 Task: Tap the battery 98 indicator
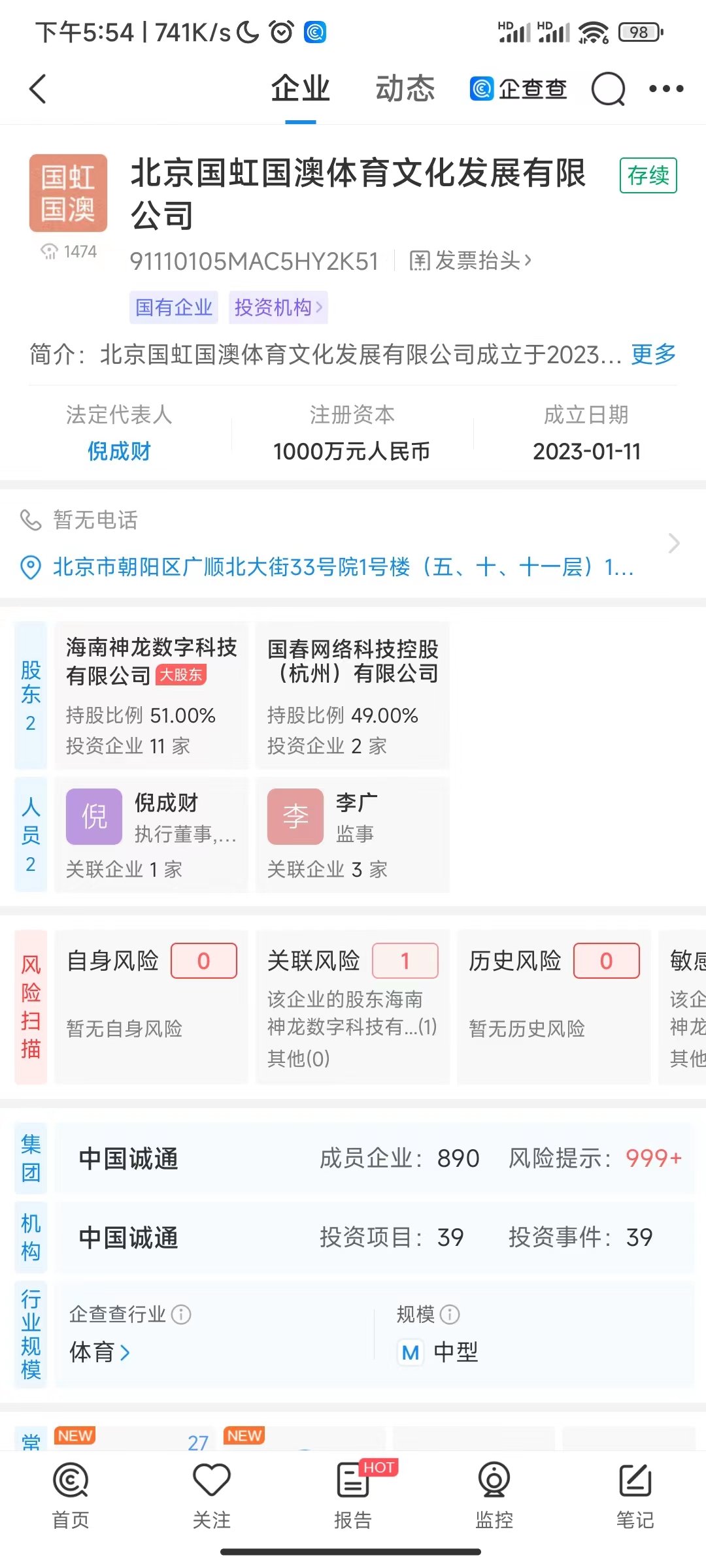pos(641,31)
